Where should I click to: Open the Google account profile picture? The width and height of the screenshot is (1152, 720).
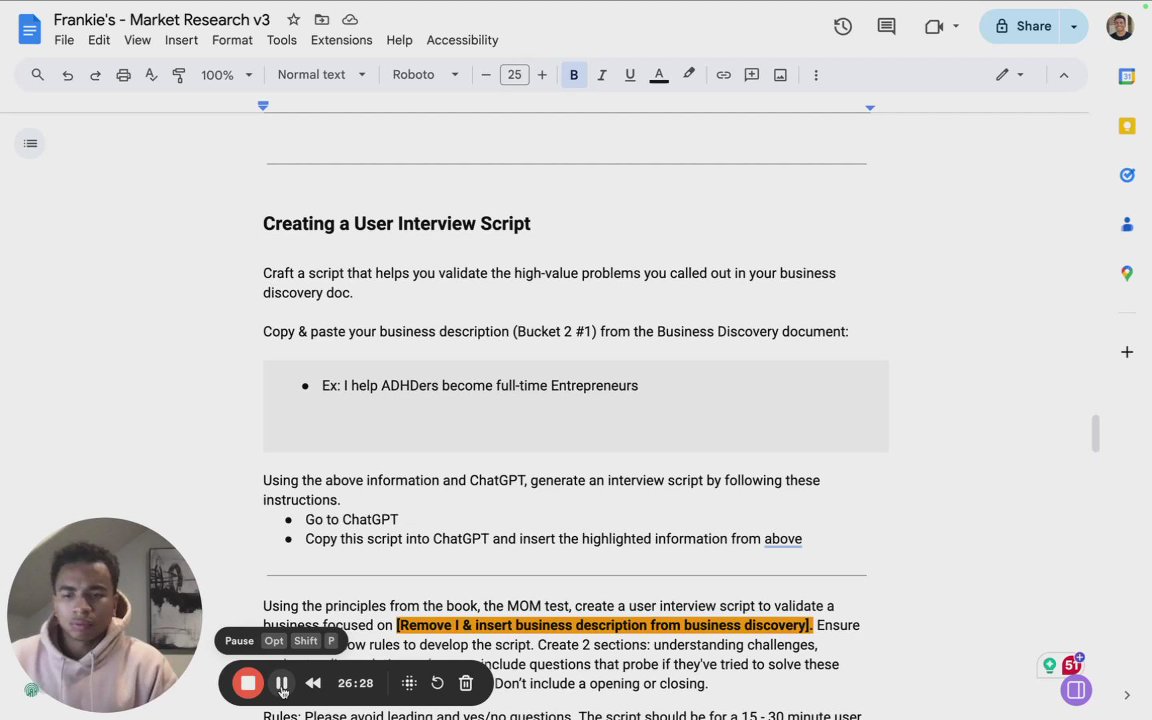pos(1120,26)
